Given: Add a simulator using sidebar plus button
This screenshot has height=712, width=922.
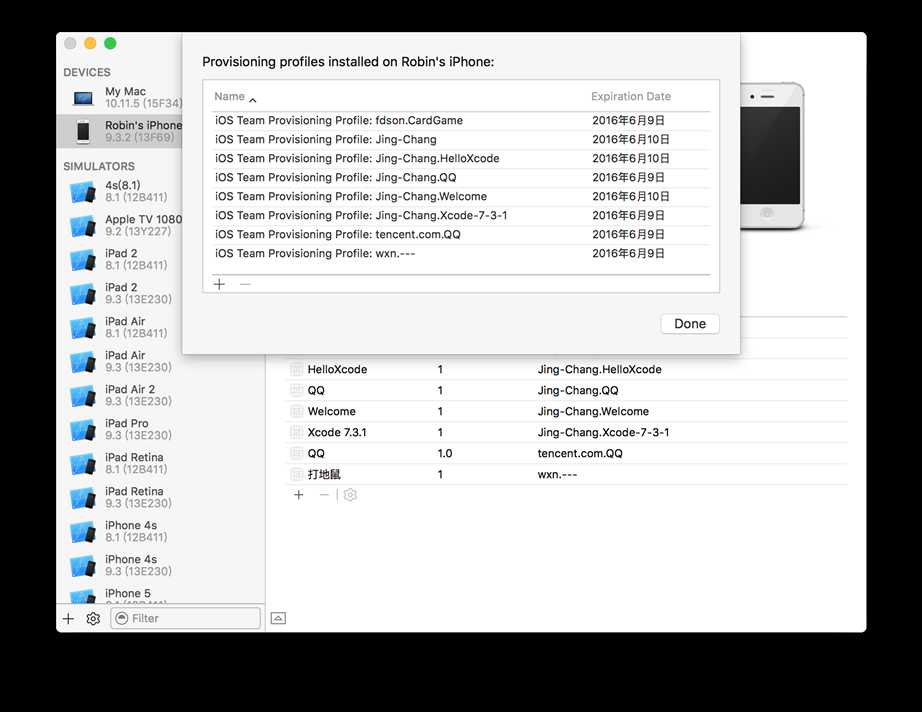Looking at the screenshot, I should point(68,619).
